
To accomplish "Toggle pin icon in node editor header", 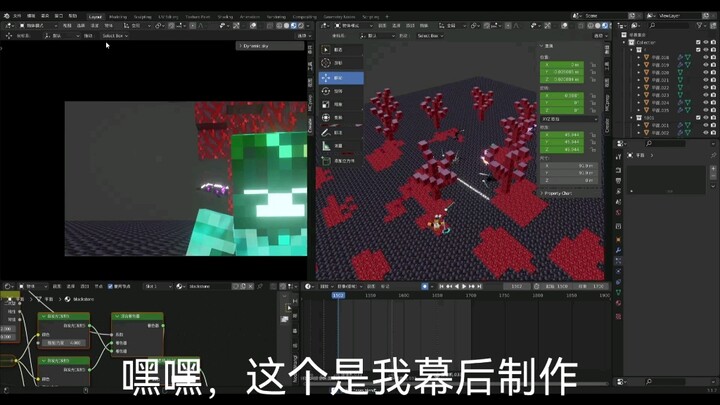I will 260,286.
